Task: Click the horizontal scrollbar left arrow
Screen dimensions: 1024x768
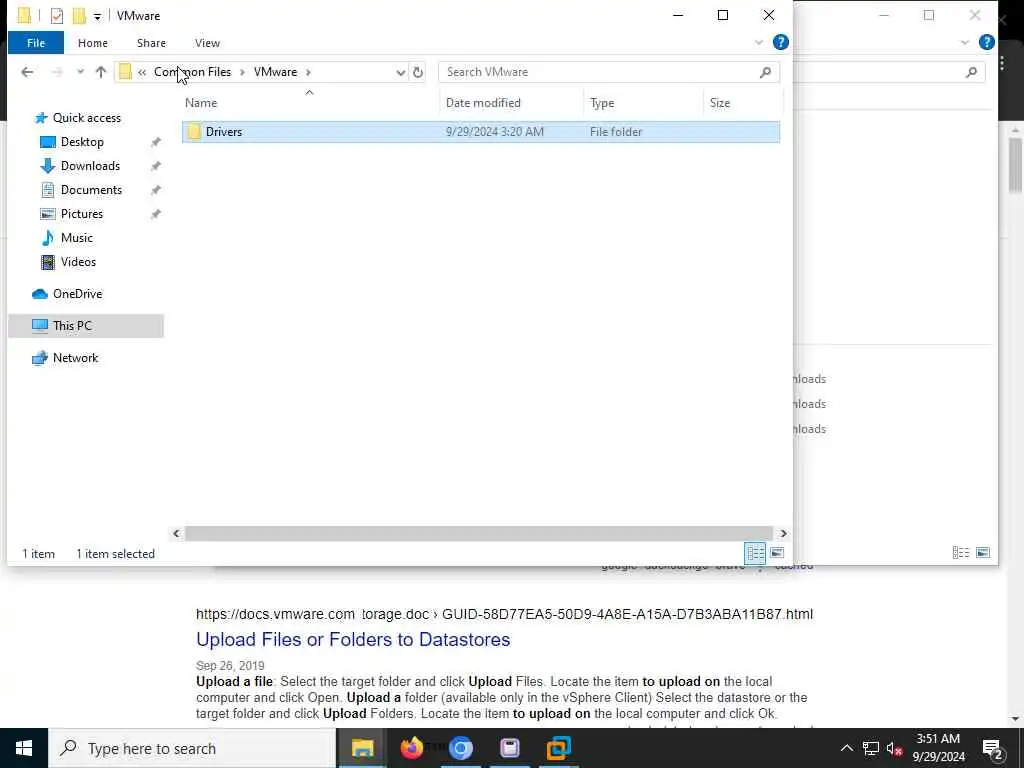Action: tap(176, 534)
